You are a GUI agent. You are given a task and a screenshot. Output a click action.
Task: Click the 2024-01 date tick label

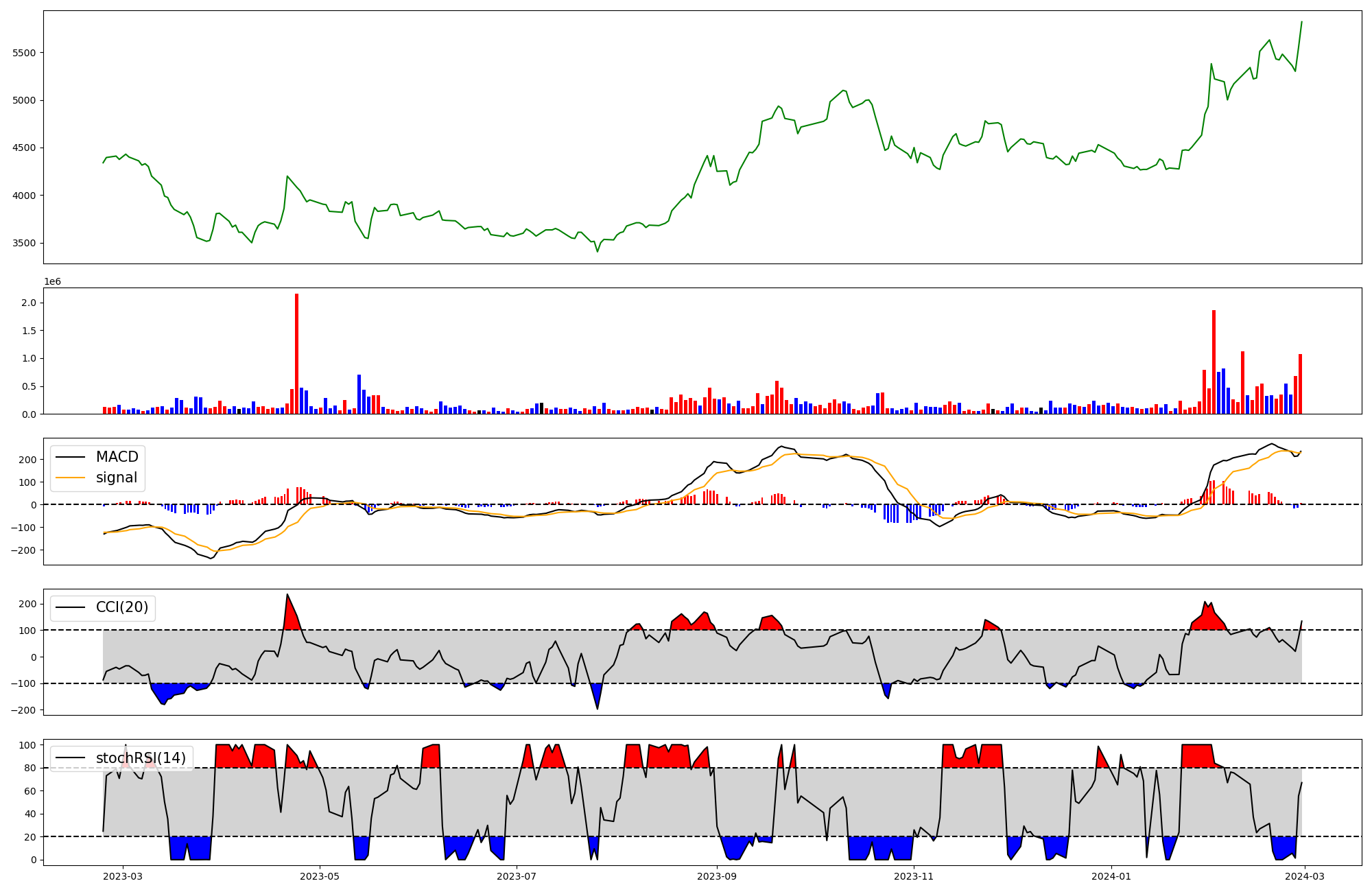(1111, 876)
